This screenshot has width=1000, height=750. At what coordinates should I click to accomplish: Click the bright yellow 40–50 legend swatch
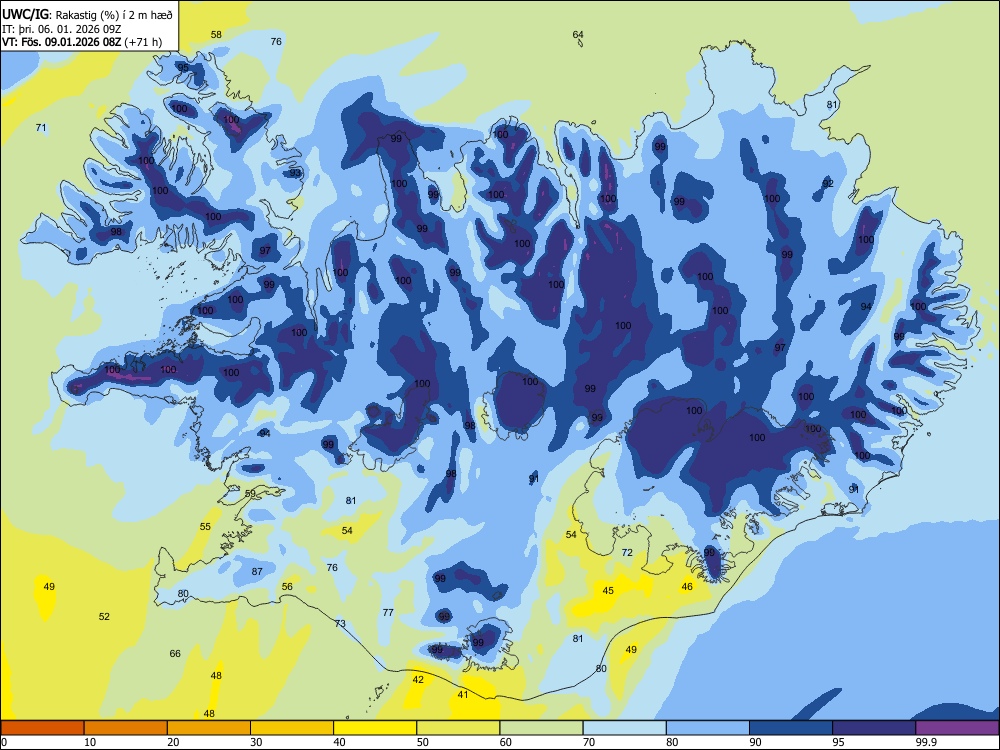pyautogui.click(x=375, y=728)
